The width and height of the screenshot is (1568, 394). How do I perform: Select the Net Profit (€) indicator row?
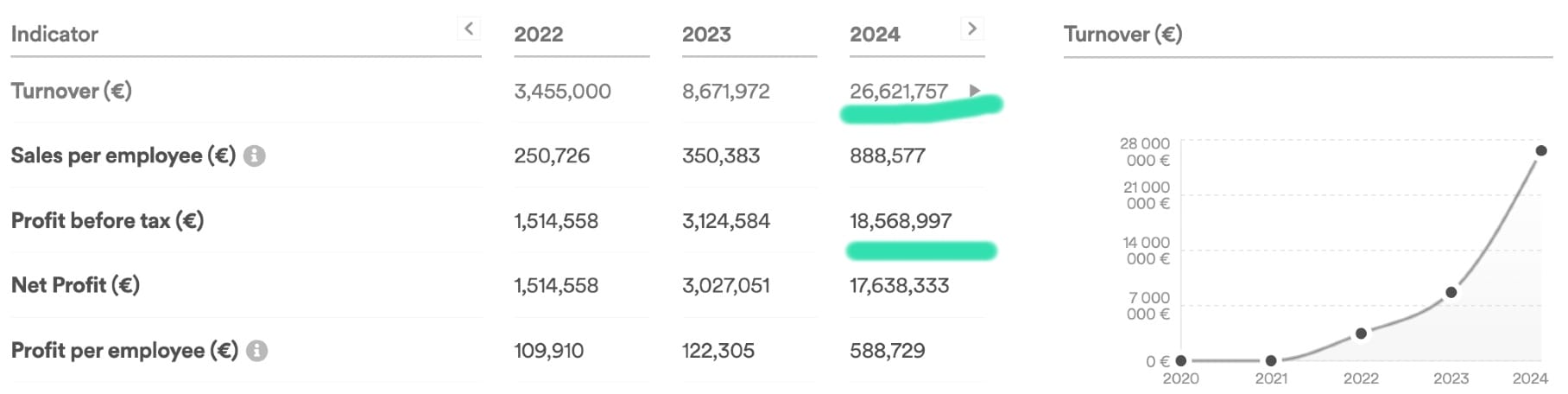tap(75, 285)
